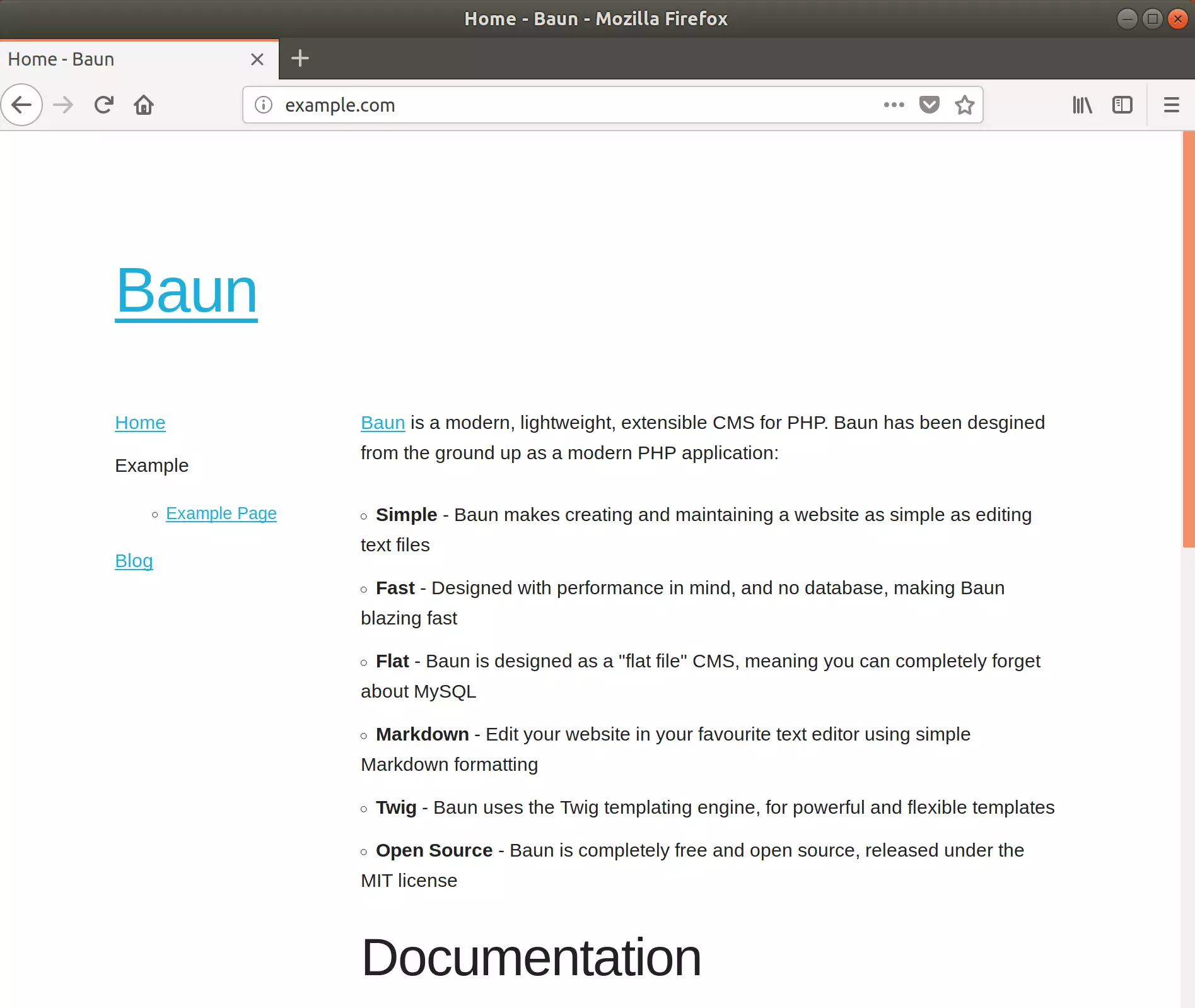Reload the current page

[103, 105]
